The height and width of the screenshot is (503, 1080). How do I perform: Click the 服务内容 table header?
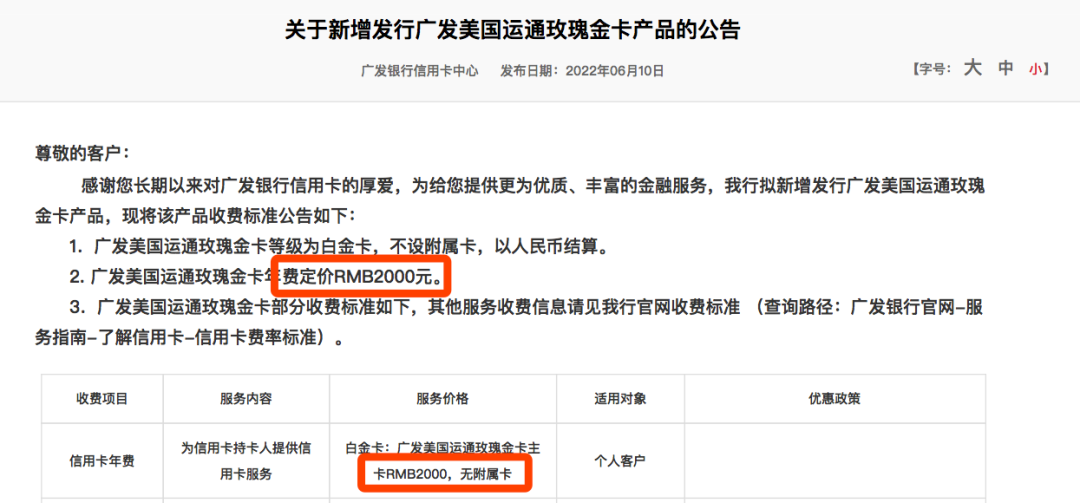pyautogui.click(x=246, y=399)
